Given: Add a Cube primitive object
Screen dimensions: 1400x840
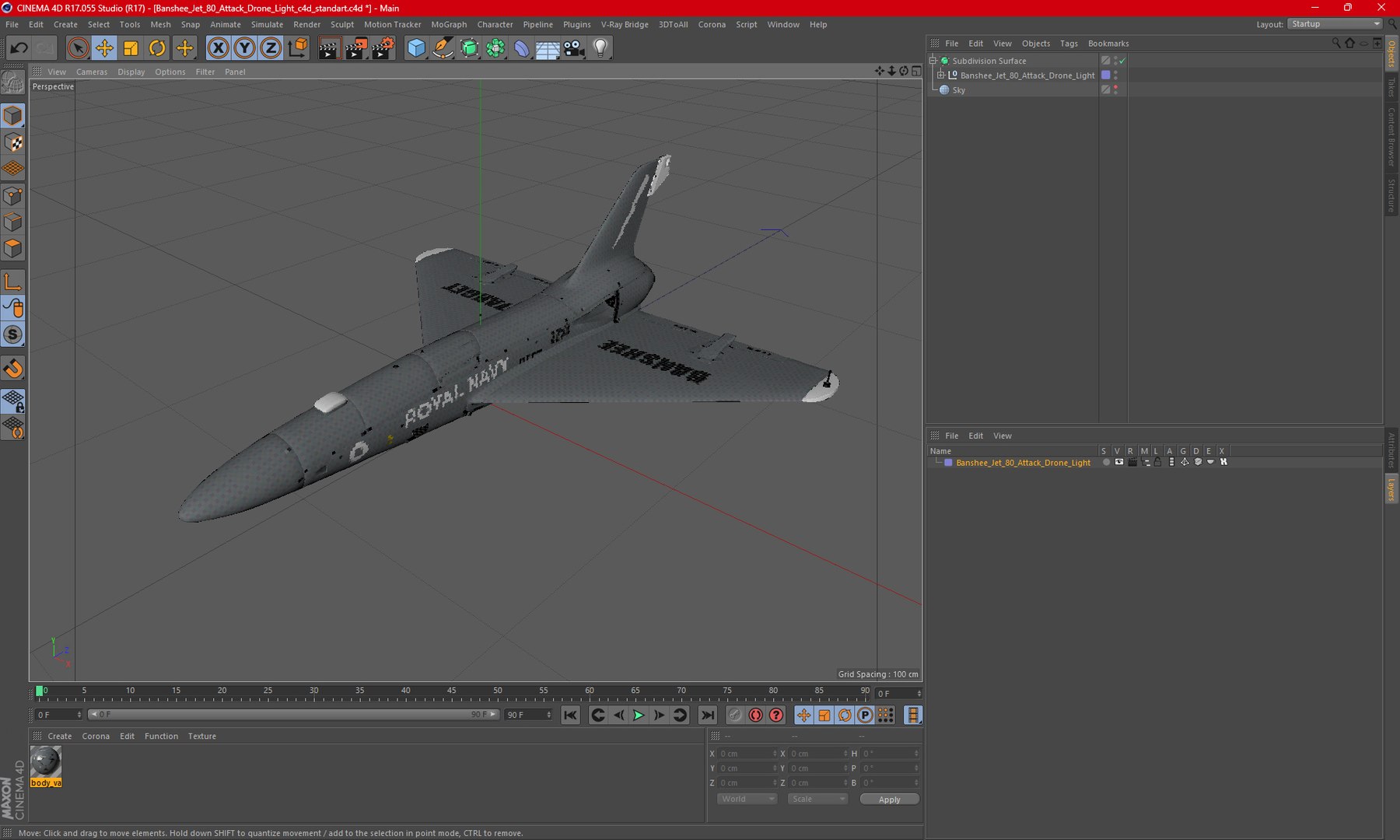Looking at the screenshot, I should [x=417, y=48].
